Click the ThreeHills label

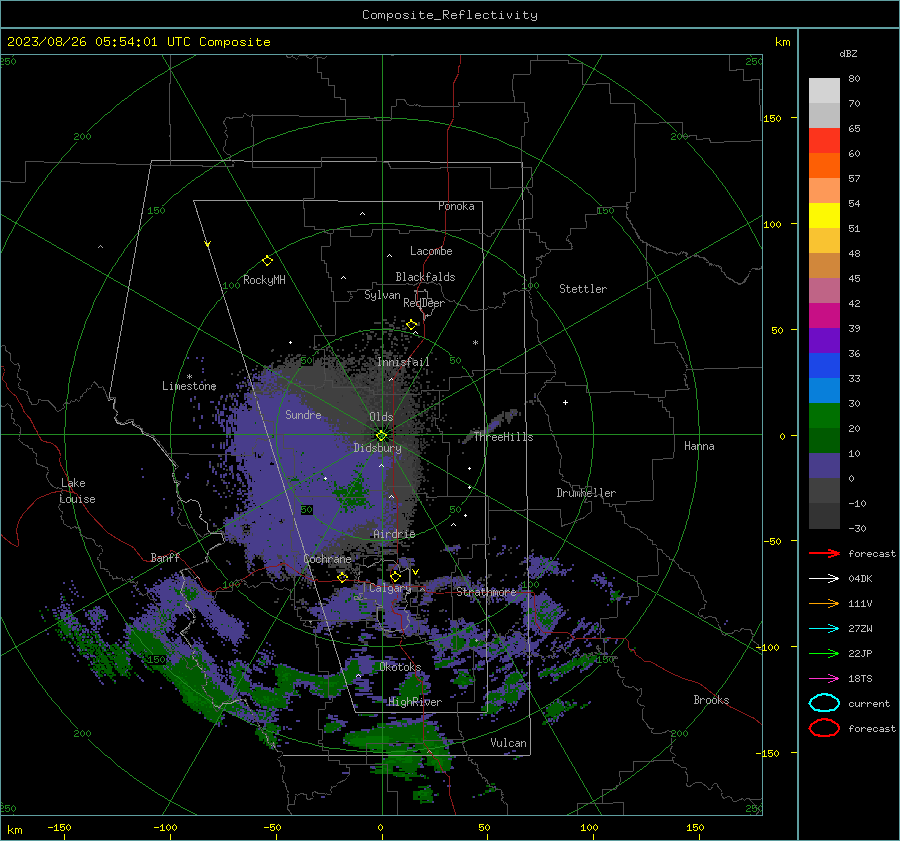point(503,437)
